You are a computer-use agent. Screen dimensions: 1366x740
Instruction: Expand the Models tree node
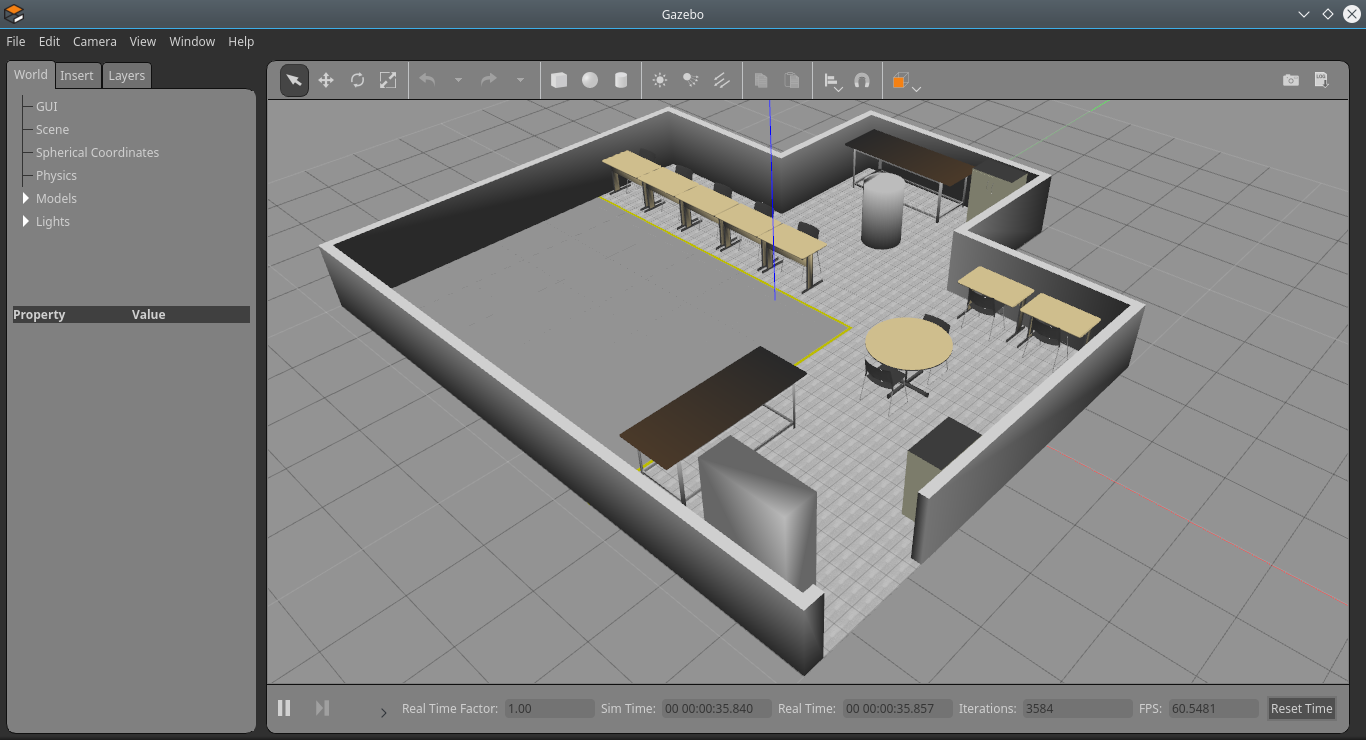pyautogui.click(x=26, y=198)
